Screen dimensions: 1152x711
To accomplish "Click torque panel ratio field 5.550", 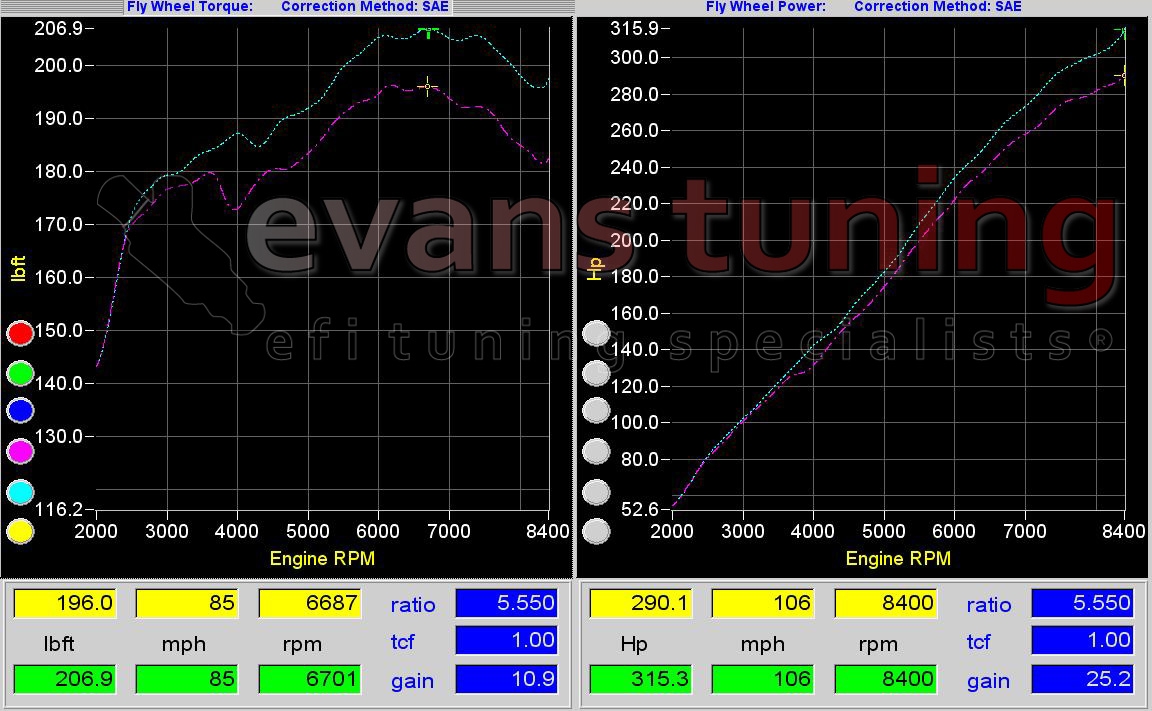I will (x=506, y=603).
